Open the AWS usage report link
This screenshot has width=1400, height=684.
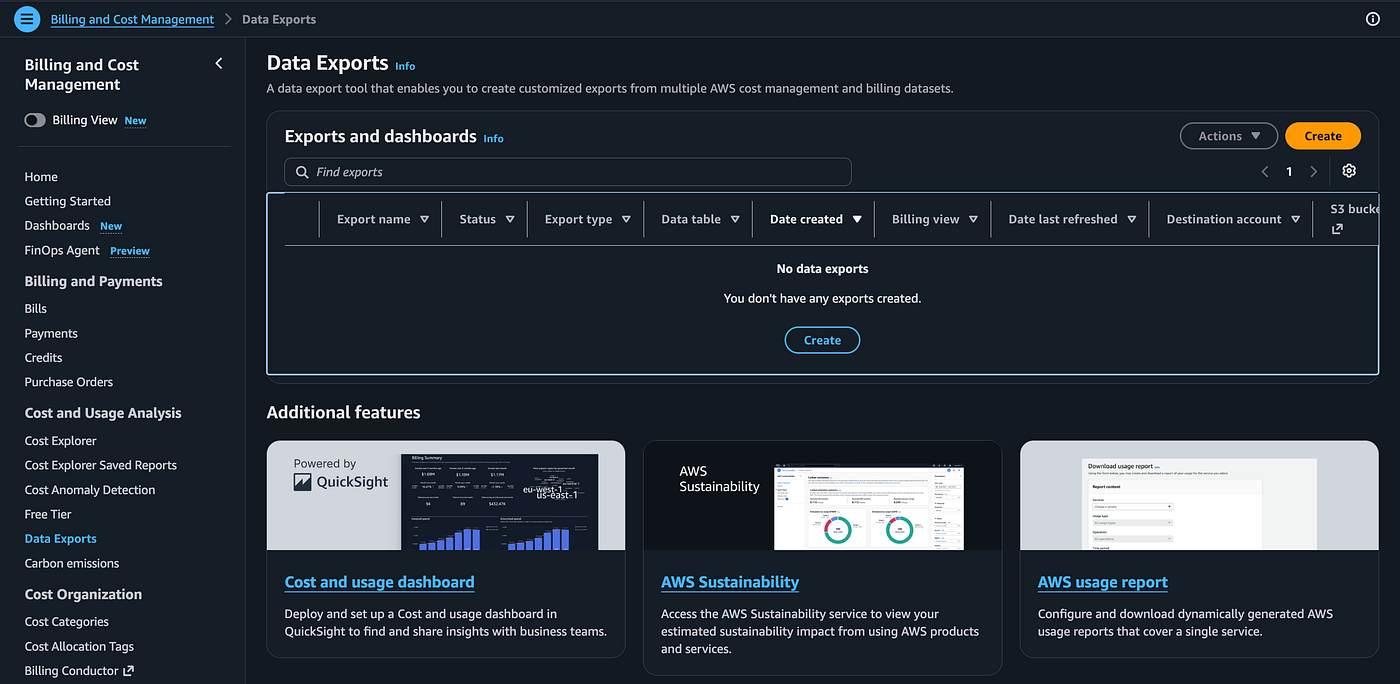[1103, 582]
